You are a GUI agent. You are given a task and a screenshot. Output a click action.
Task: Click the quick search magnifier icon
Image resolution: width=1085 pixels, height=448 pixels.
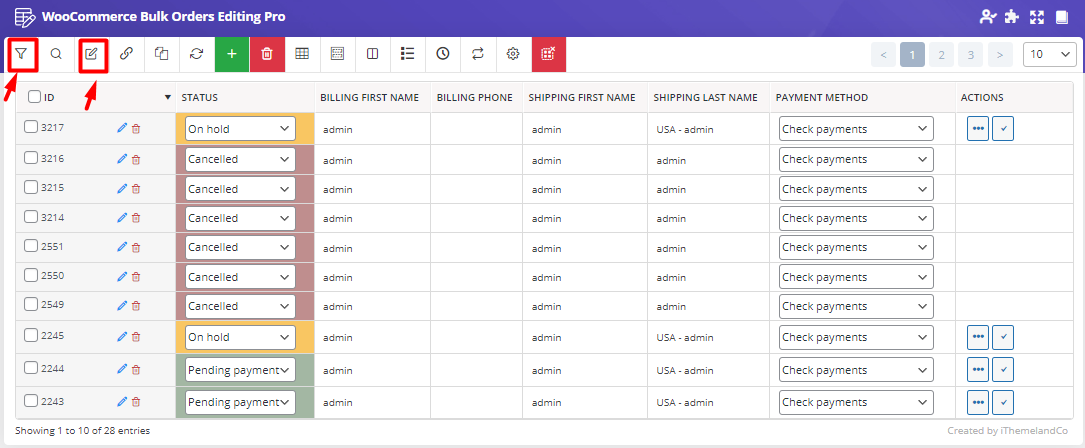pyautogui.click(x=56, y=54)
